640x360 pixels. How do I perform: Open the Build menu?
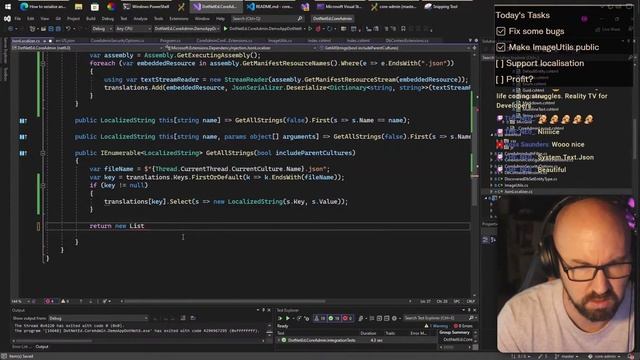point(91,18)
